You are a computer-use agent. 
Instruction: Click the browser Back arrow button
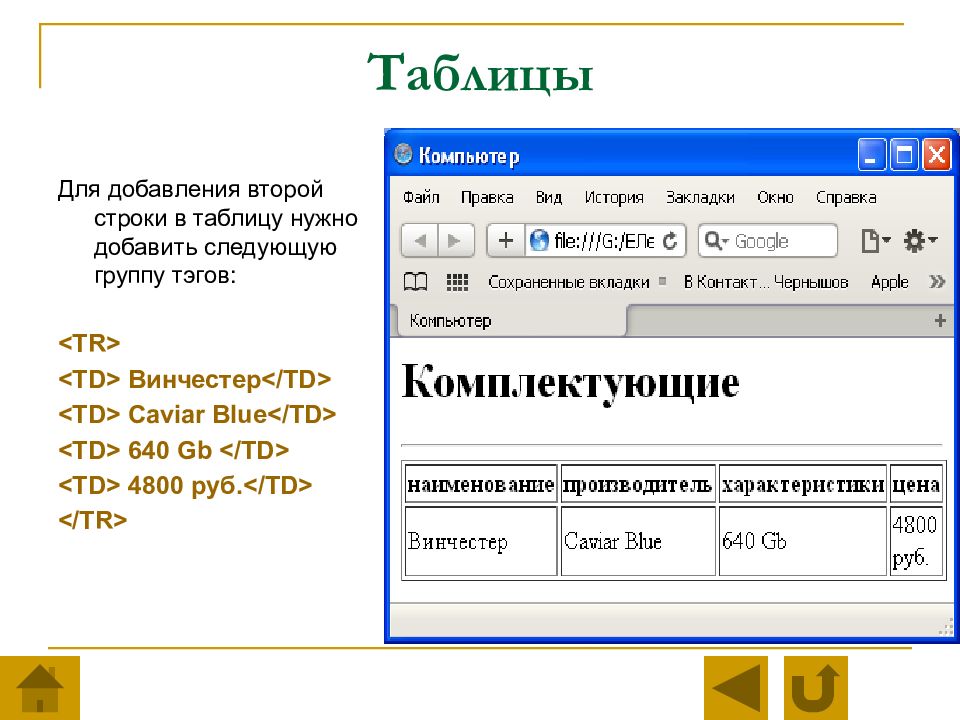[x=420, y=241]
